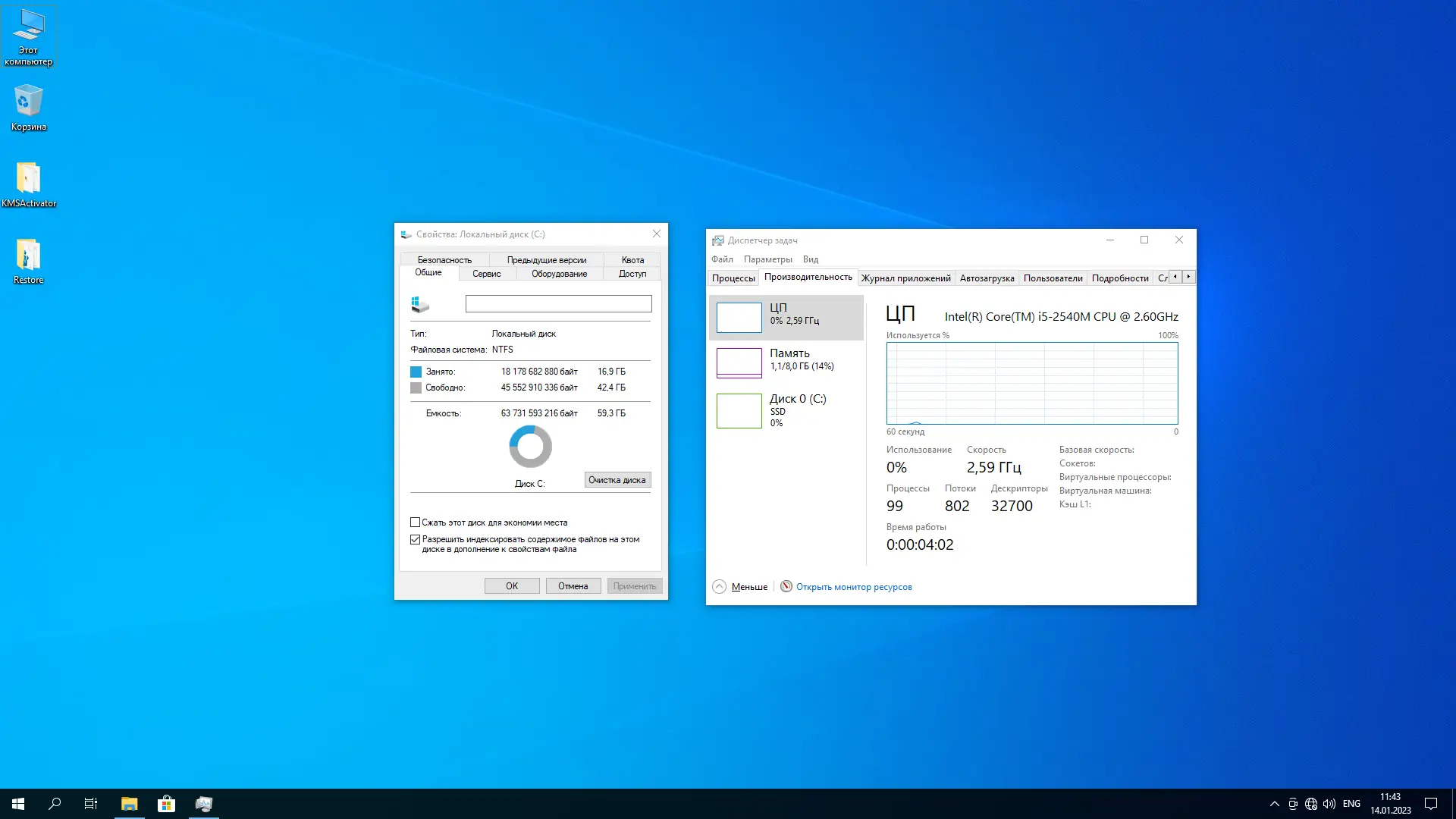The height and width of the screenshot is (819, 1456).
Task: Expand hidden system tray icons chevron
Action: click(1274, 804)
